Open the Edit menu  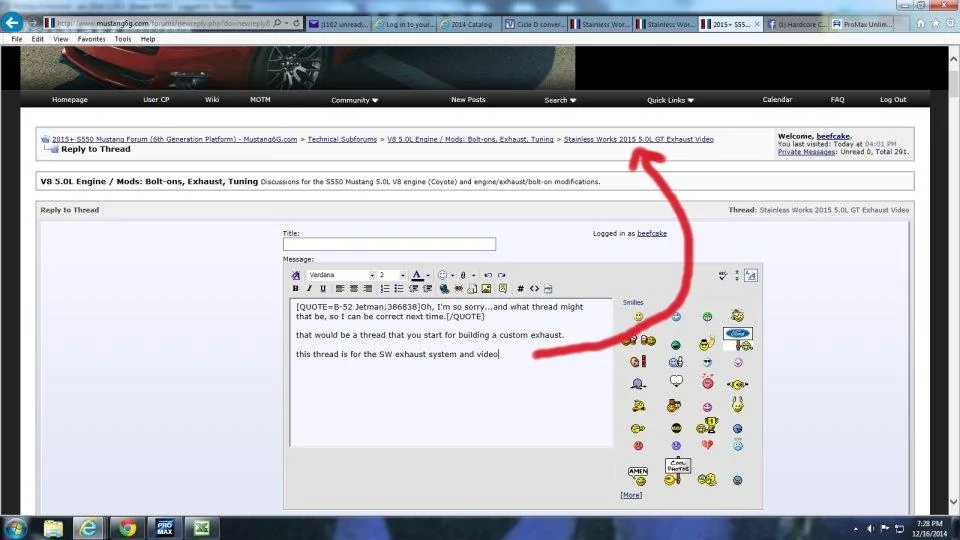pyautogui.click(x=37, y=39)
